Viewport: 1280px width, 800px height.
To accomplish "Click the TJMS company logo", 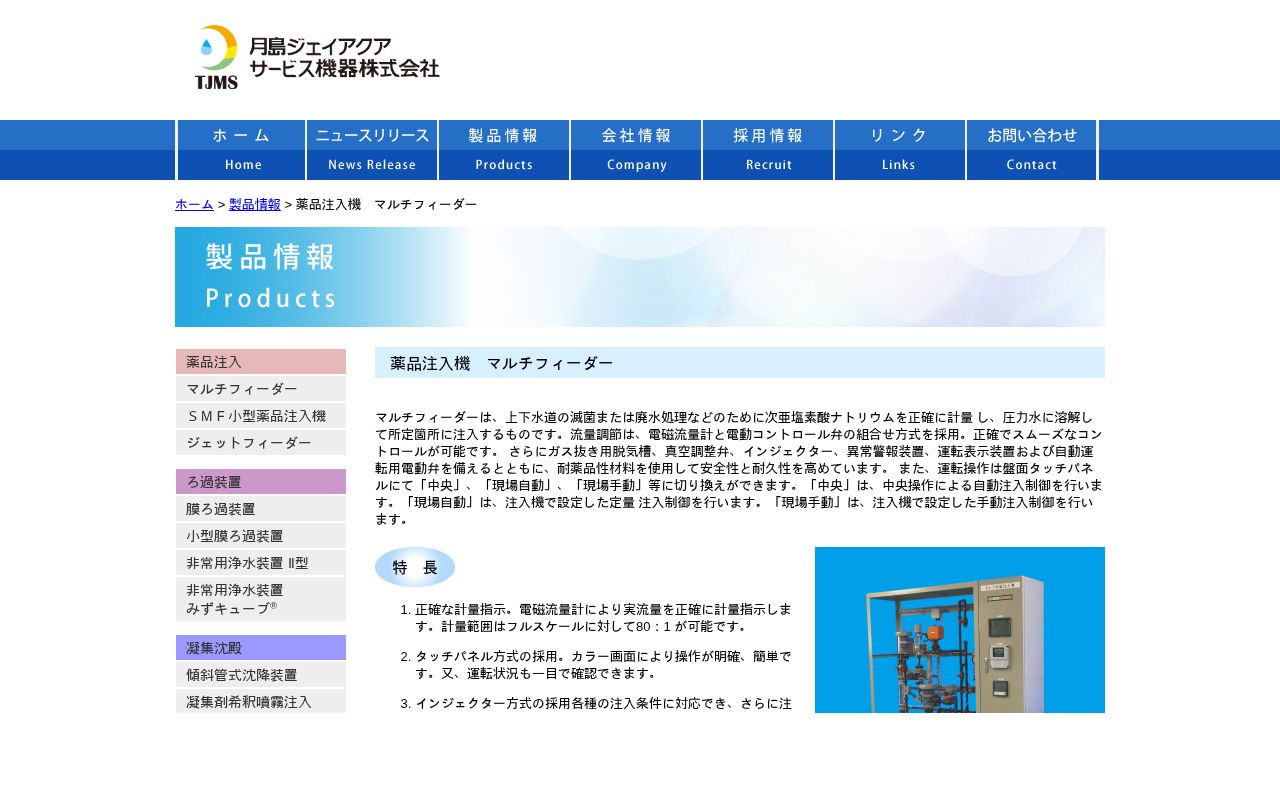I will click(316, 58).
